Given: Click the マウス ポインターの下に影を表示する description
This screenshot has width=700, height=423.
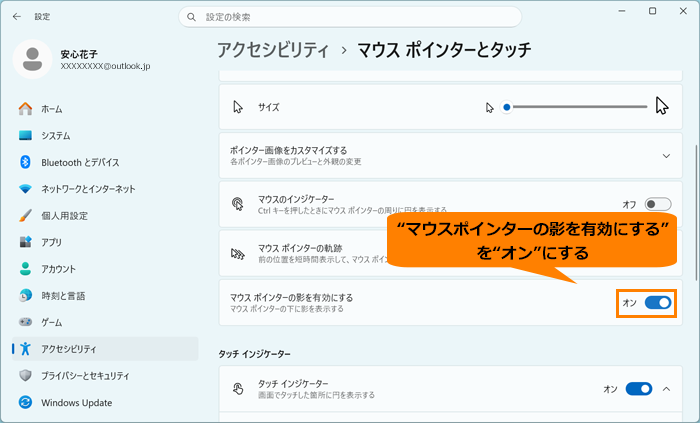Looking at the screenshot, I should (287, 309).
